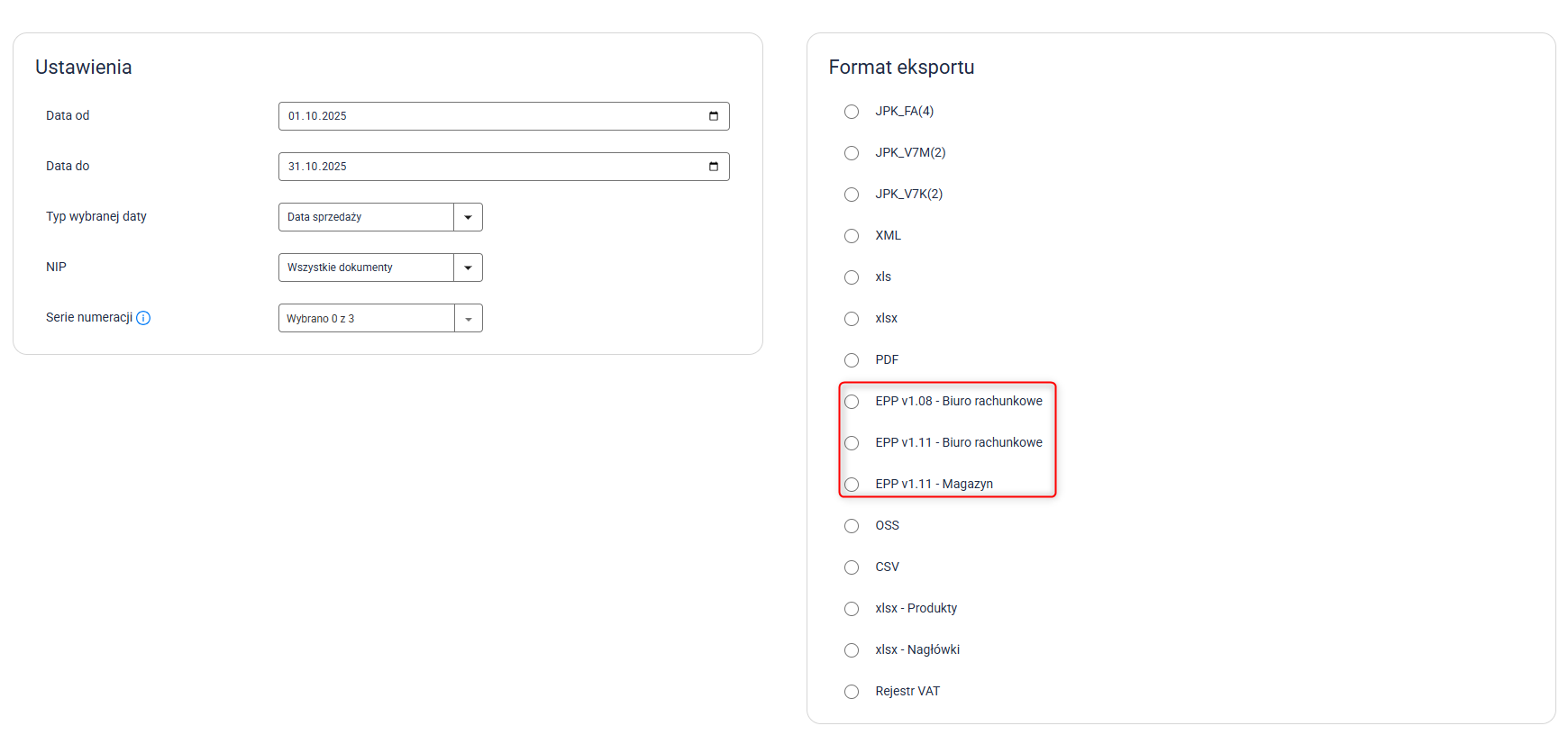Select JPK_FA(4) export format

pyautogui.click(x=852, y=112)
